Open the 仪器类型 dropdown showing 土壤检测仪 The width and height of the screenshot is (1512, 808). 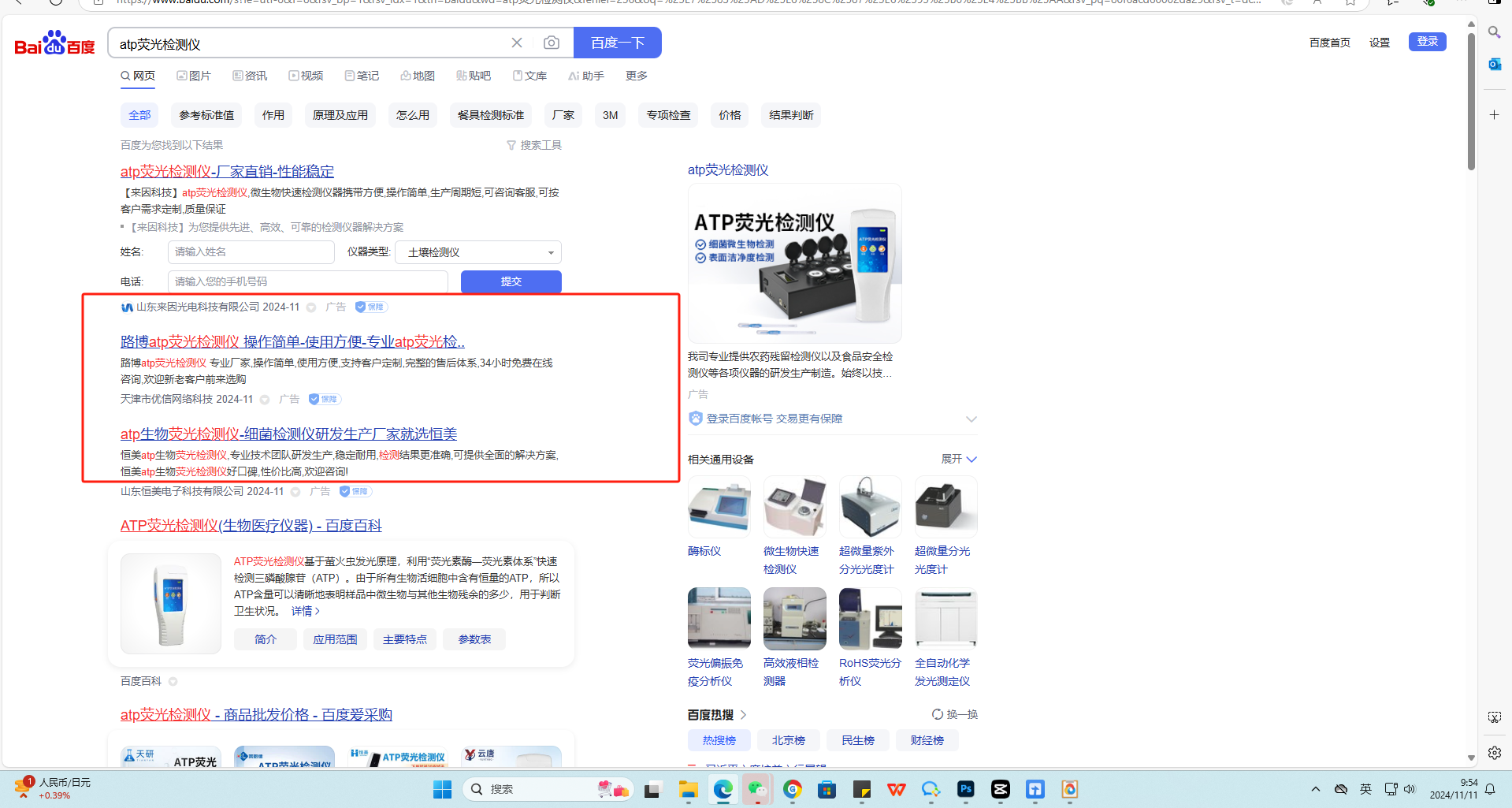[478, 252]
